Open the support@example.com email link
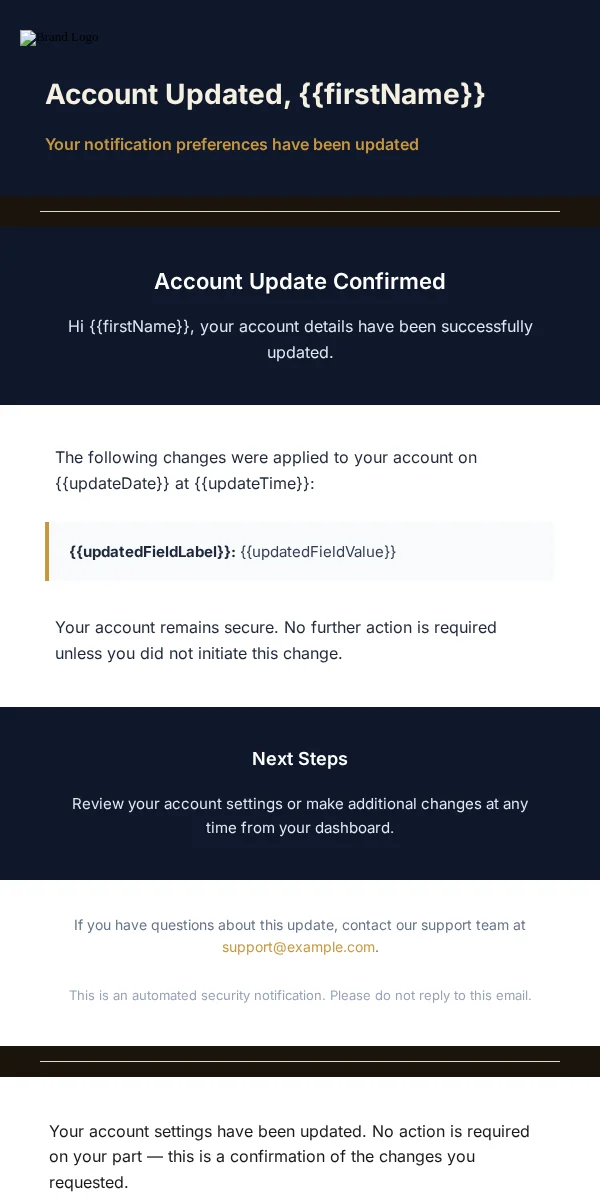Screen dimensions: 600x1200 (x=298, y=947)
